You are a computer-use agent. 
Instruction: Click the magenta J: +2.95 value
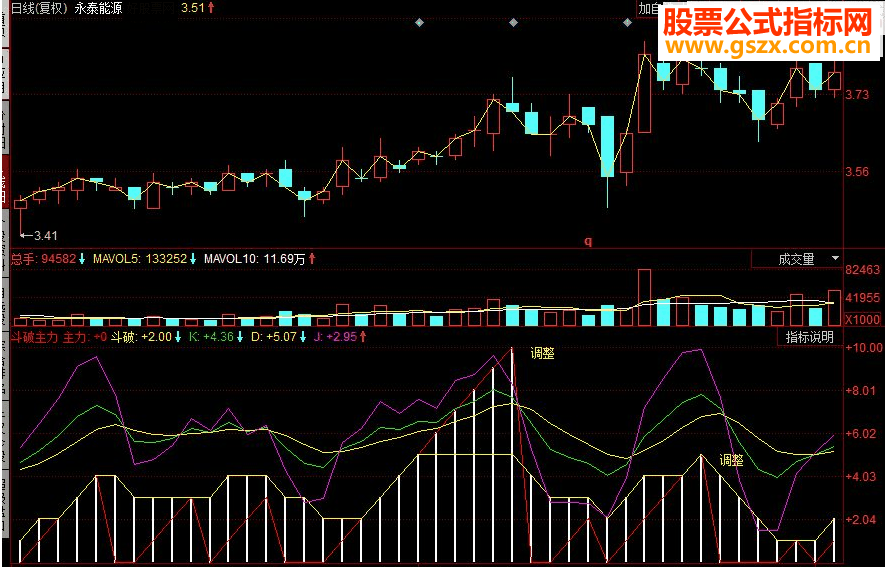pos(335,337)
